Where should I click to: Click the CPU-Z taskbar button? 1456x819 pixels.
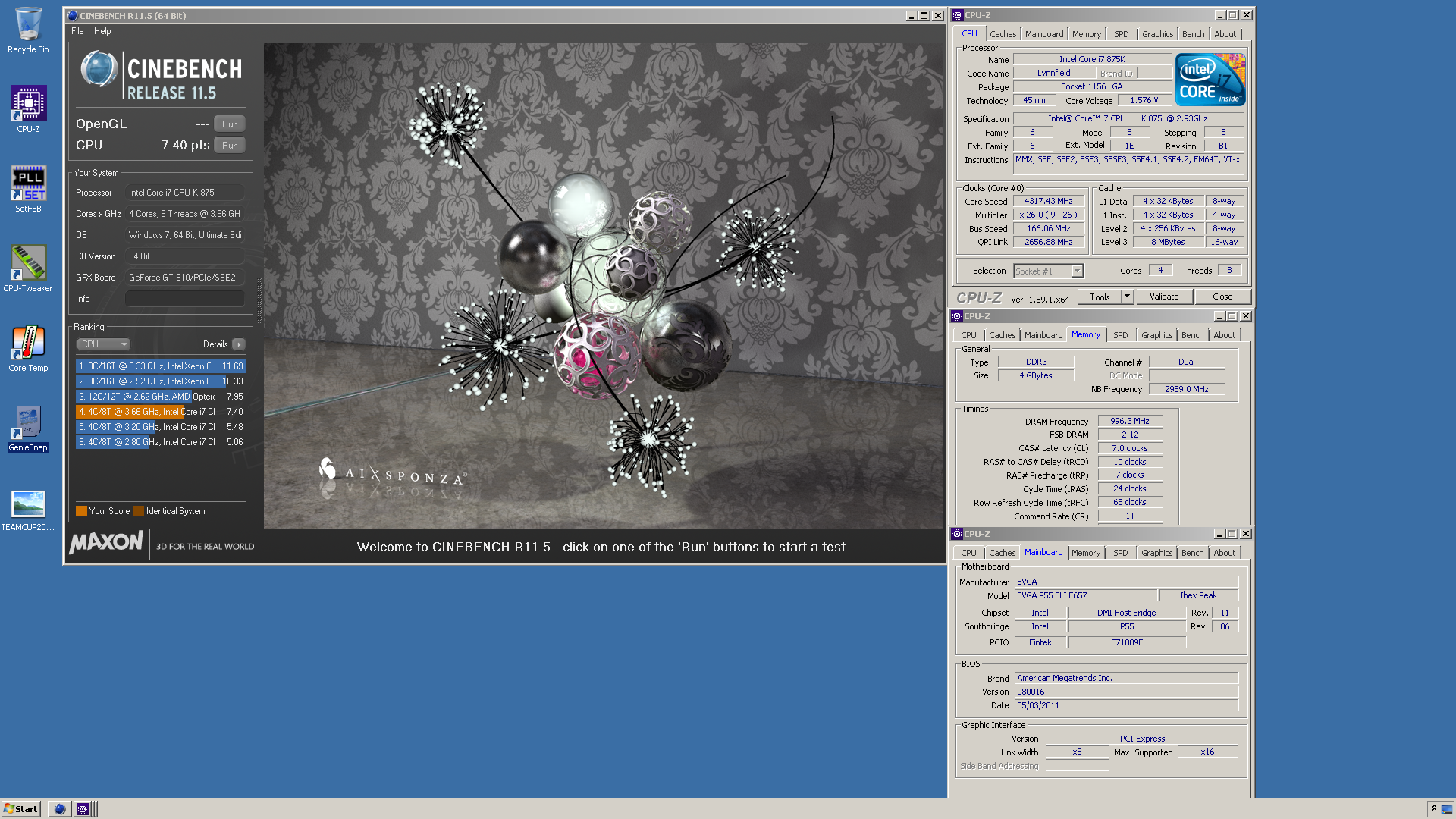click(x=83, y=809)
